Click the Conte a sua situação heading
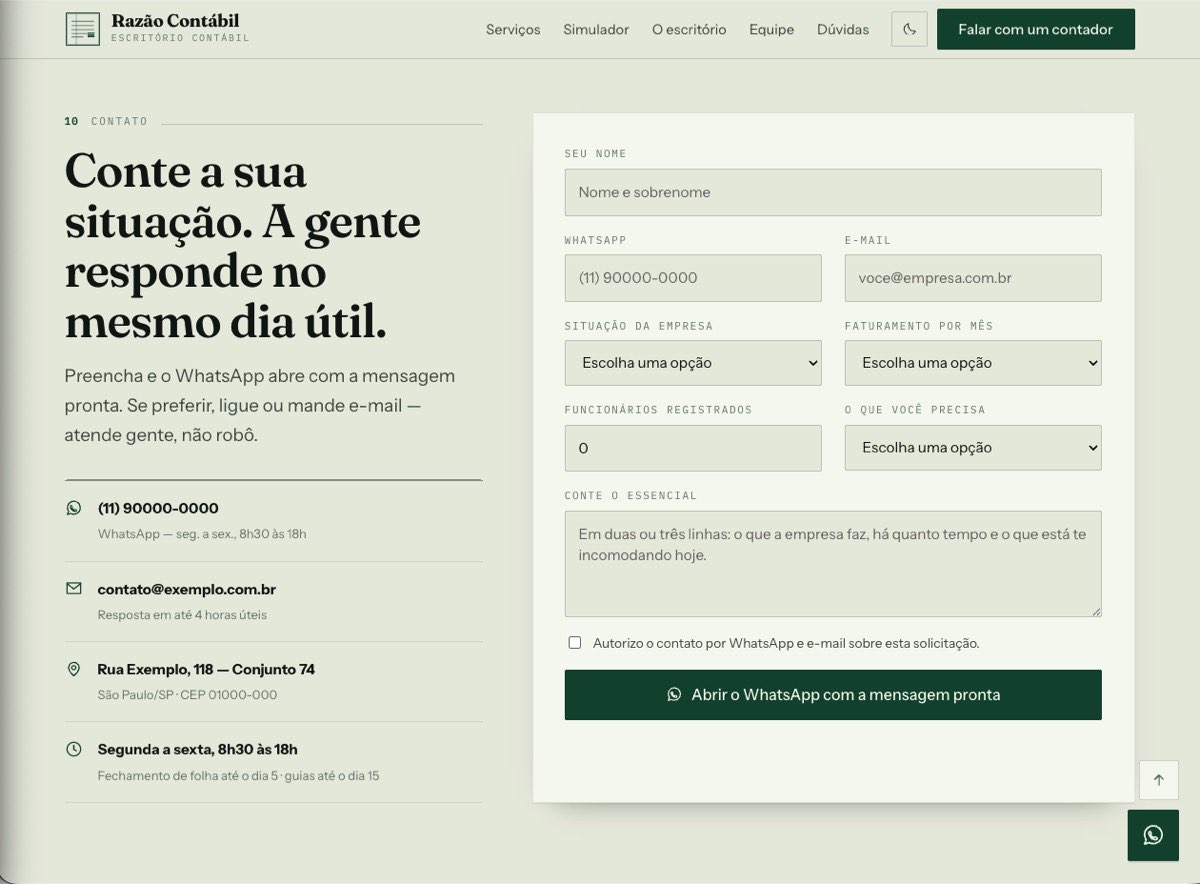Screen dimensions: 1200x884 243,246
